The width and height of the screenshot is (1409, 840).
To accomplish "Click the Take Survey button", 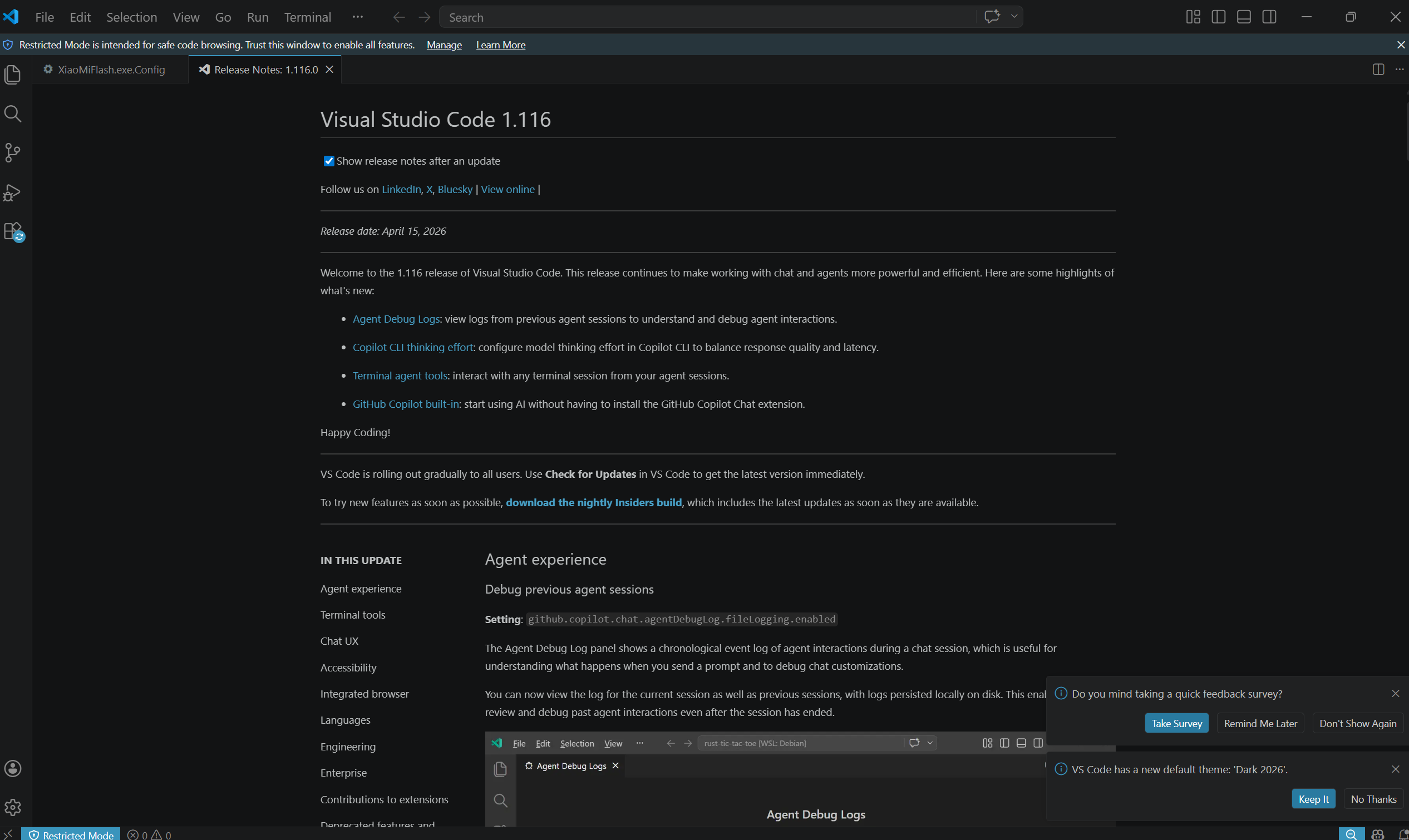I will tap(1176, 723).
